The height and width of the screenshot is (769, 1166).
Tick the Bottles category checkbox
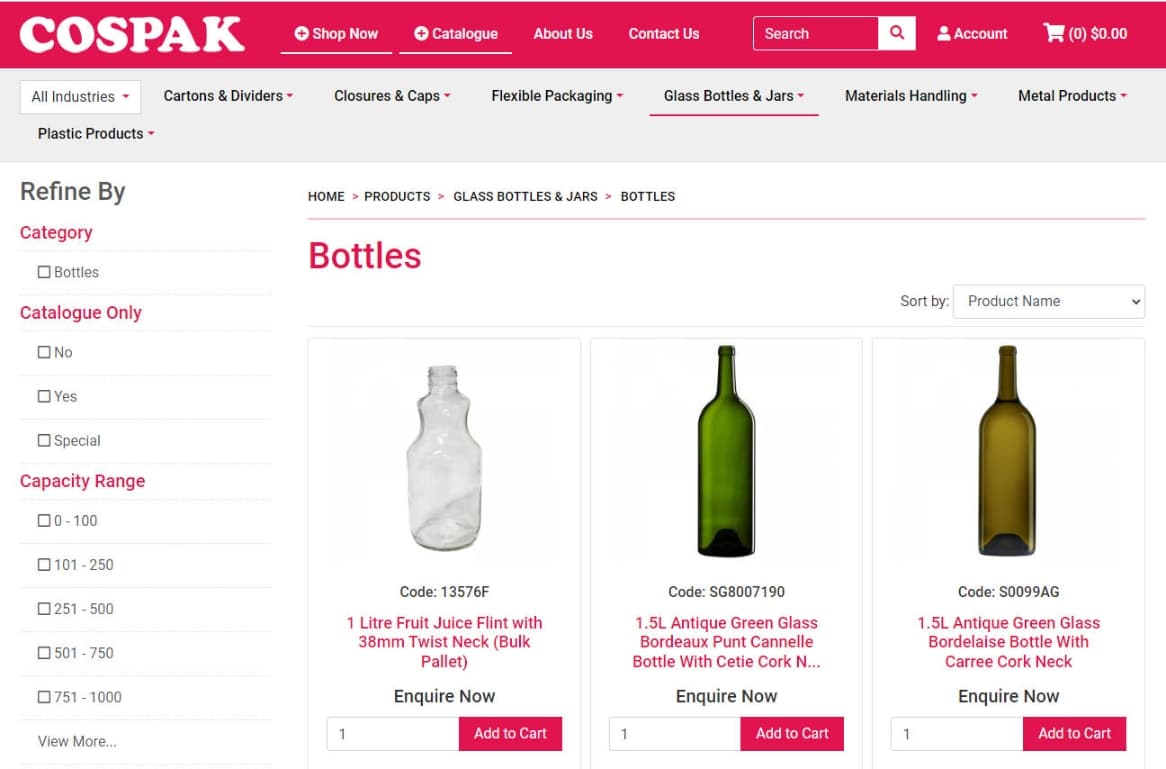44,272
